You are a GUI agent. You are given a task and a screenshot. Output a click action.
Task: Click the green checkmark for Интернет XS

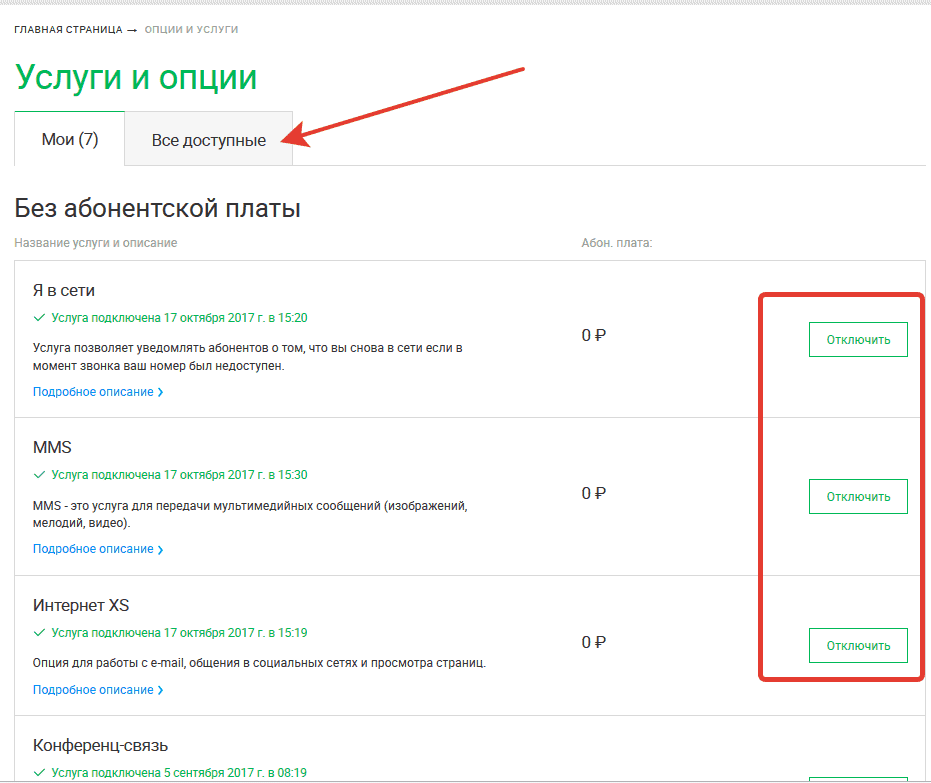click(39, 633)
